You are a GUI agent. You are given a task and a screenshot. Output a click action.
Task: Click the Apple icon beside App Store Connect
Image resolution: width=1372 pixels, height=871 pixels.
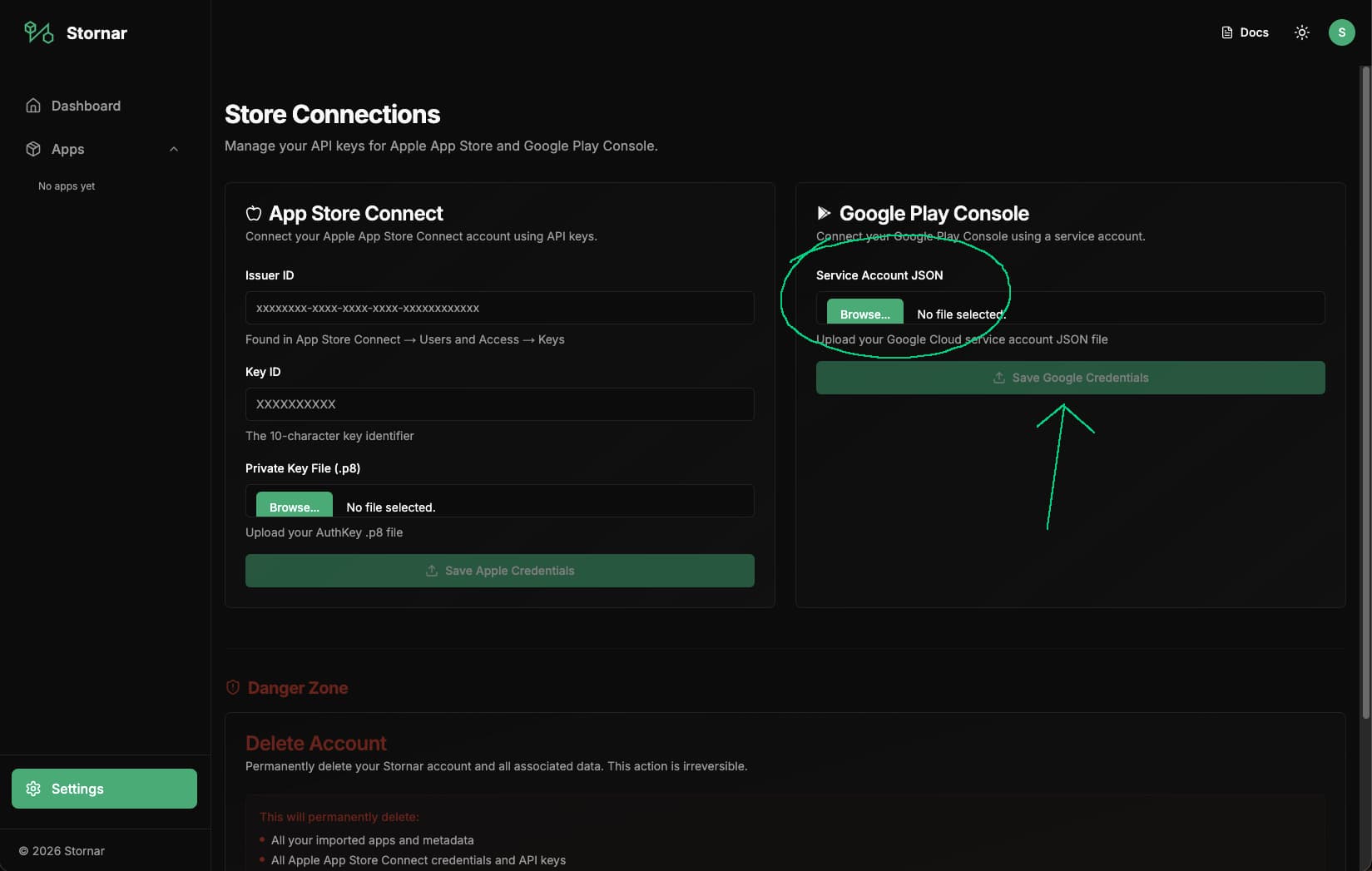[254, 213]
